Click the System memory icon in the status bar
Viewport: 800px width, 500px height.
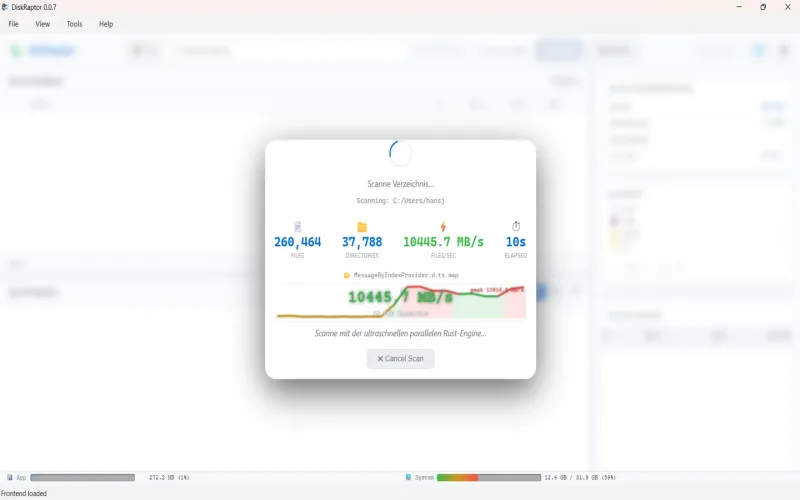408,478
